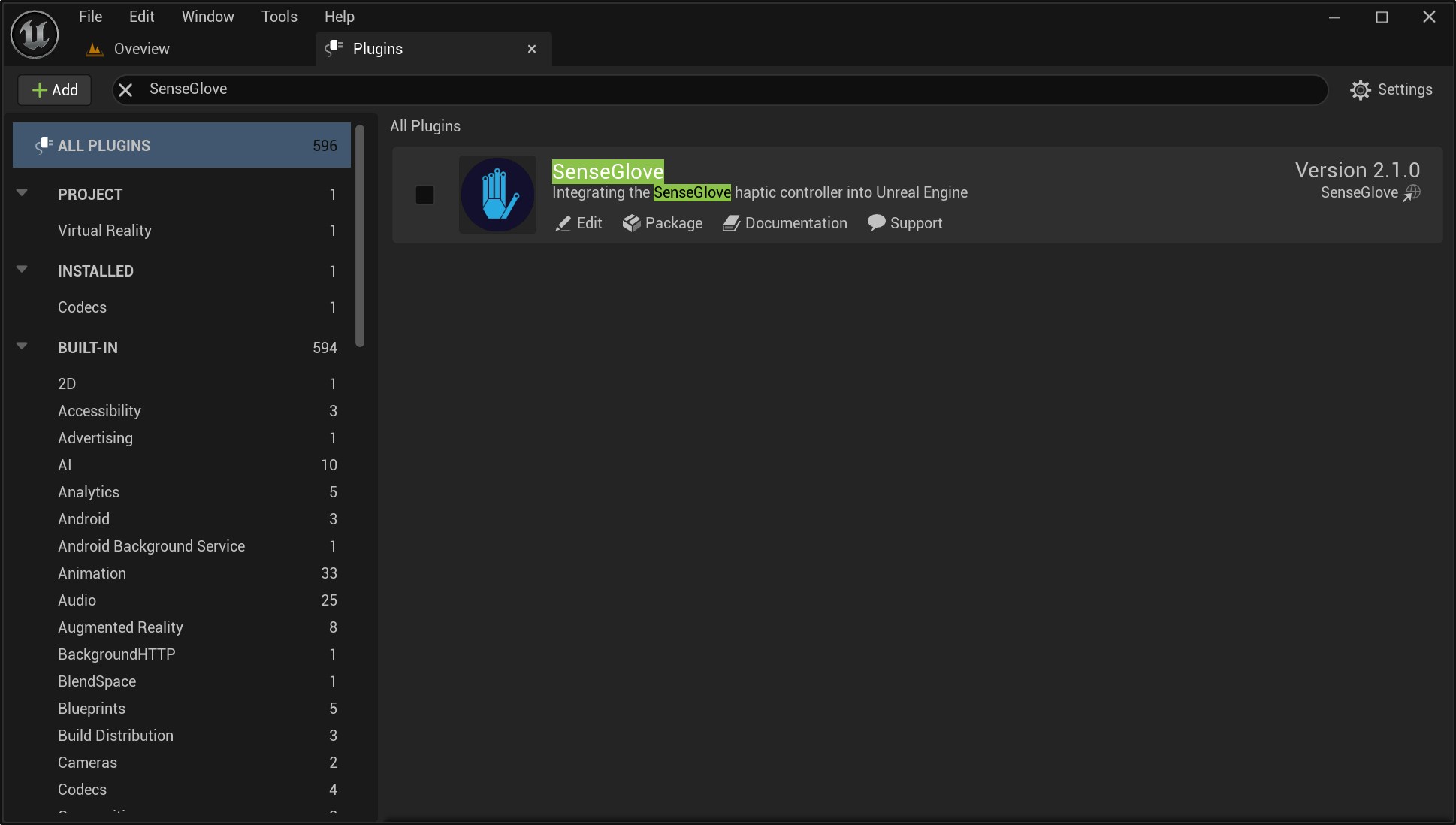Click the SenseGlove plugin hand icon thumbnail
Image resolution: width=1456 pixels, height=825 pixels.
(x=497, y=194)
